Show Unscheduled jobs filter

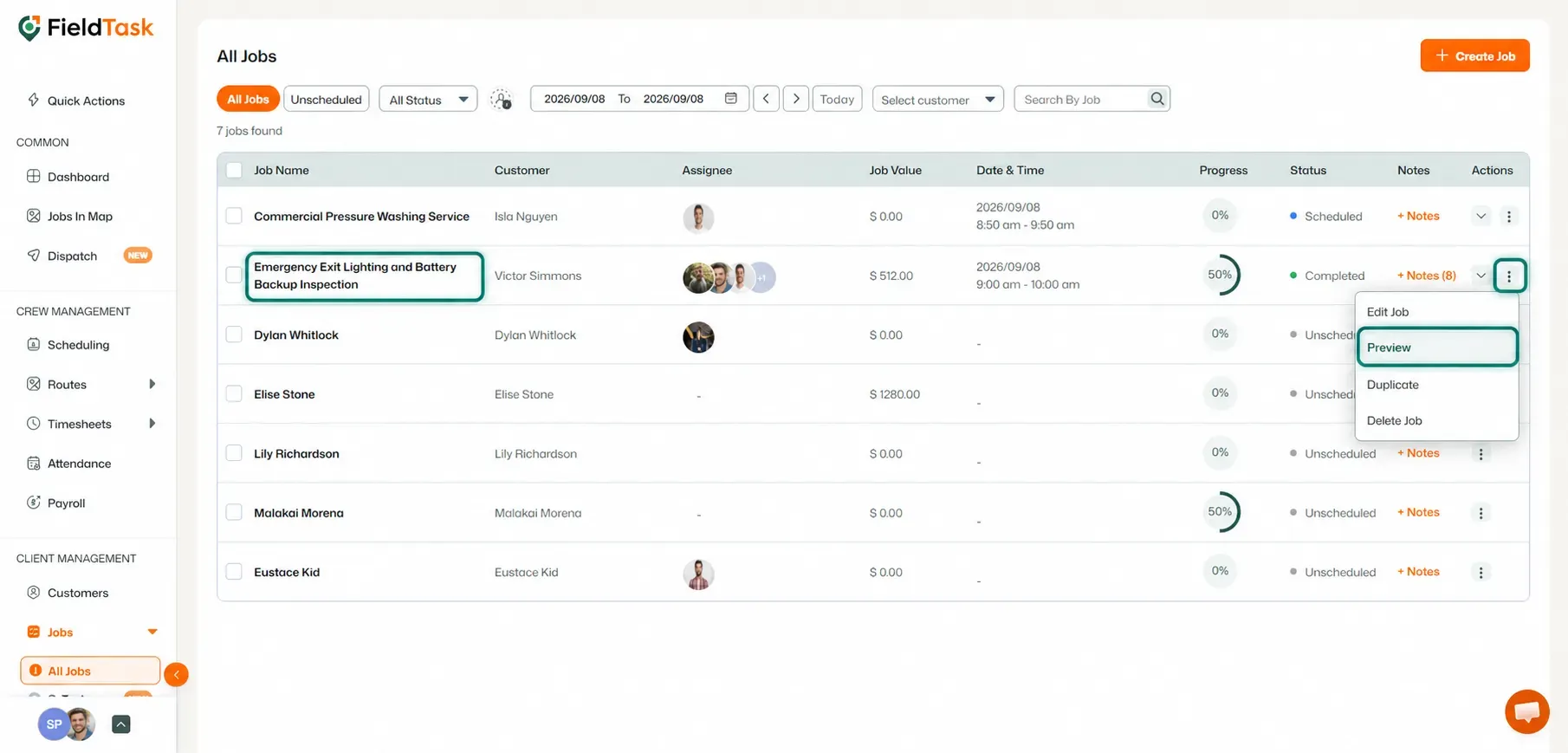[x=327, y=100]
